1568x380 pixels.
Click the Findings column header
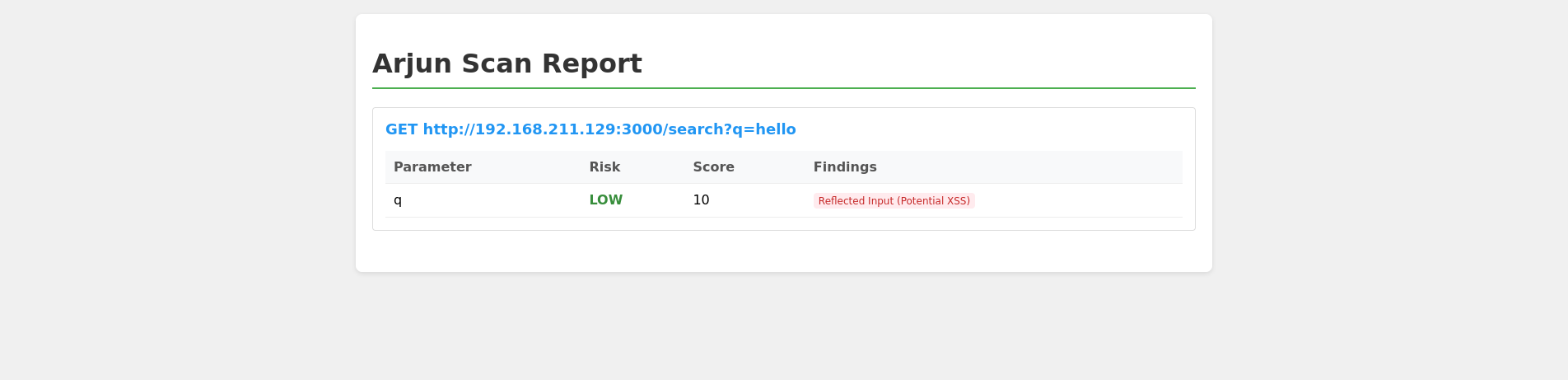(845, 167)
